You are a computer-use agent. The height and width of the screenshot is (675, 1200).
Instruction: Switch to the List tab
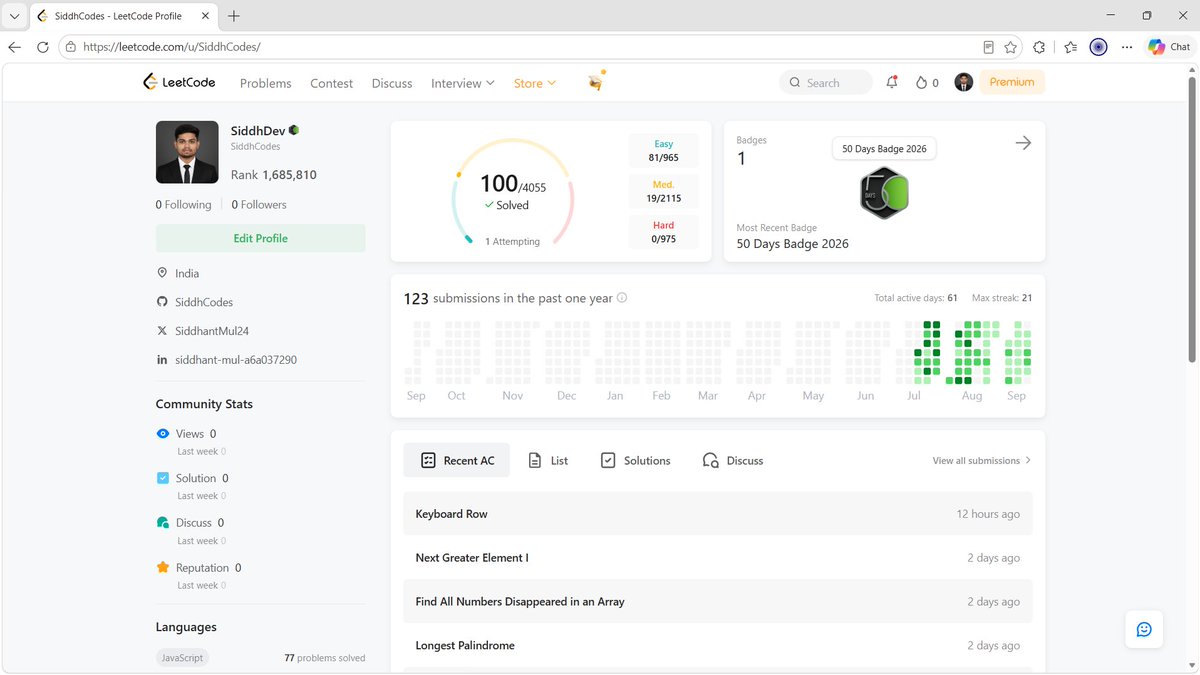[x=548, y=460]
